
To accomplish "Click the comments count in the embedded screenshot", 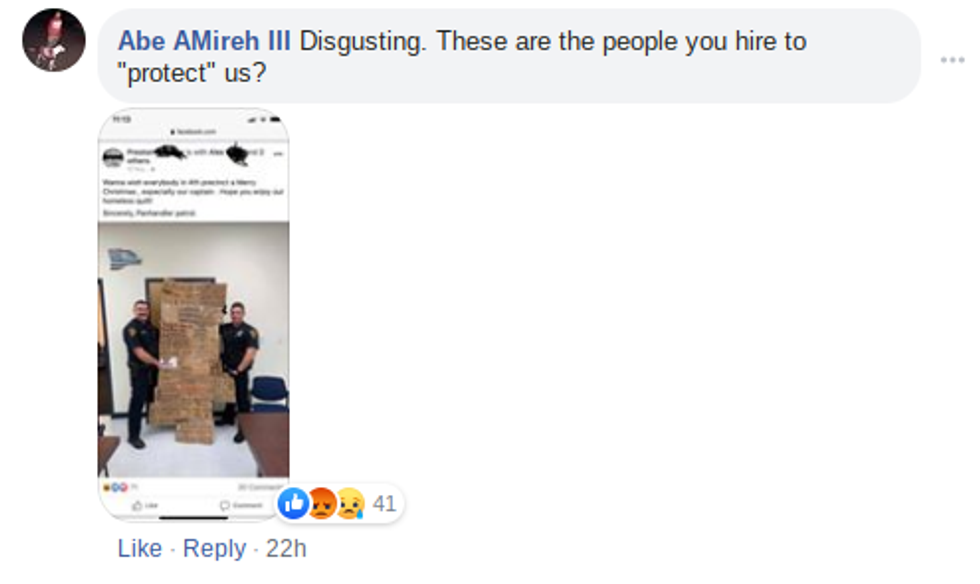I will pos(260,487).
